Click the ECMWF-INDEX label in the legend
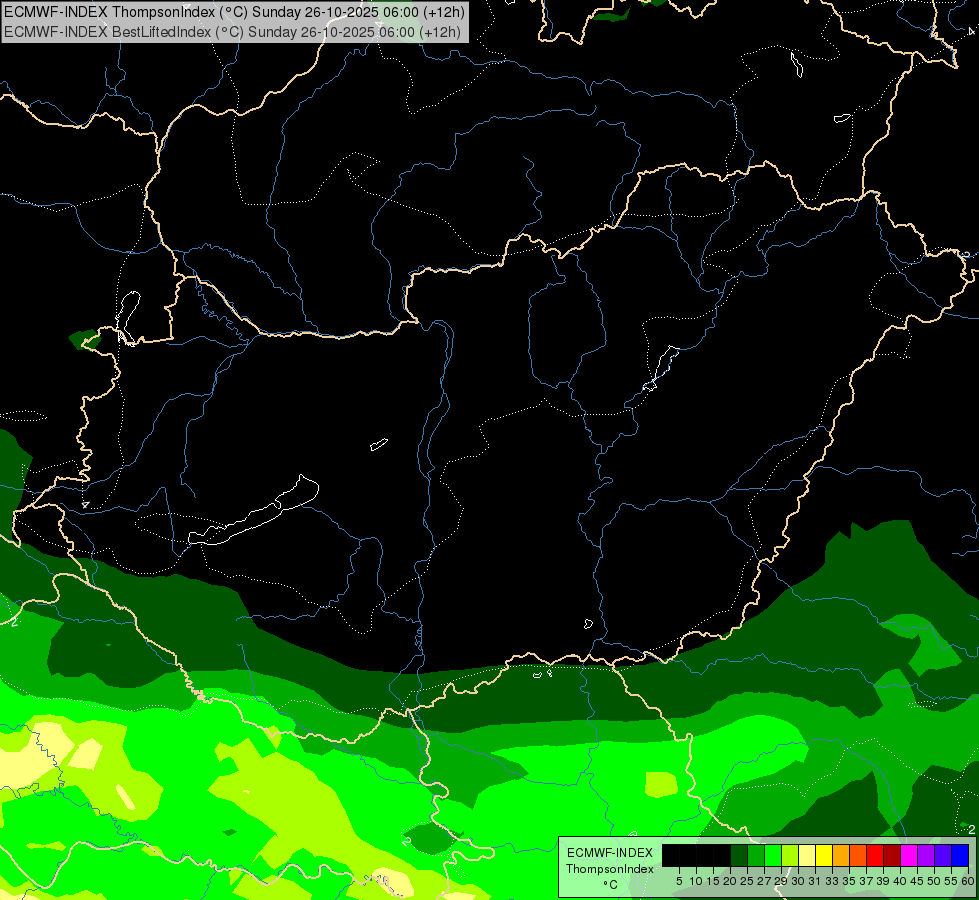This screenshot has height=900, width=979. coord(609,853)
